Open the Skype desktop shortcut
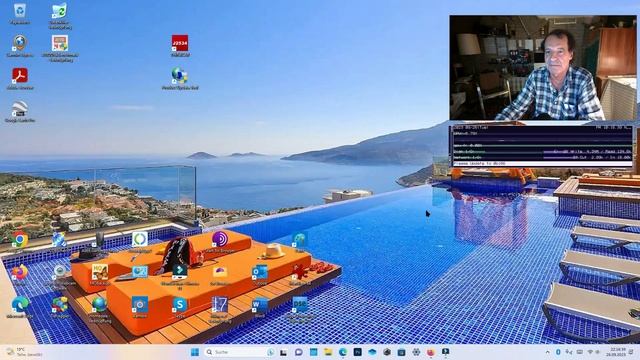The height and width of the screenshot is (360, 640). click(180, 304)
